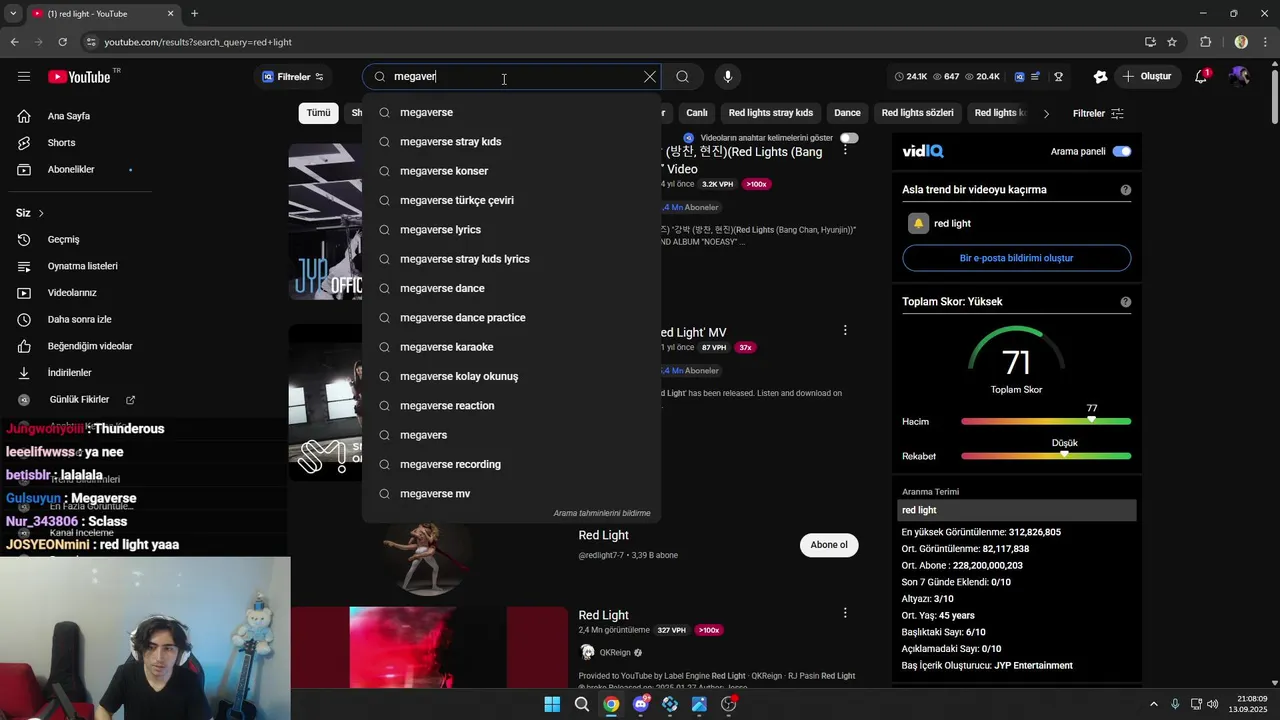The height and width of the screenshot is (720, 1280).
Task: Open the vidIQ Filtreler button beside search
Action: [293, 77]
